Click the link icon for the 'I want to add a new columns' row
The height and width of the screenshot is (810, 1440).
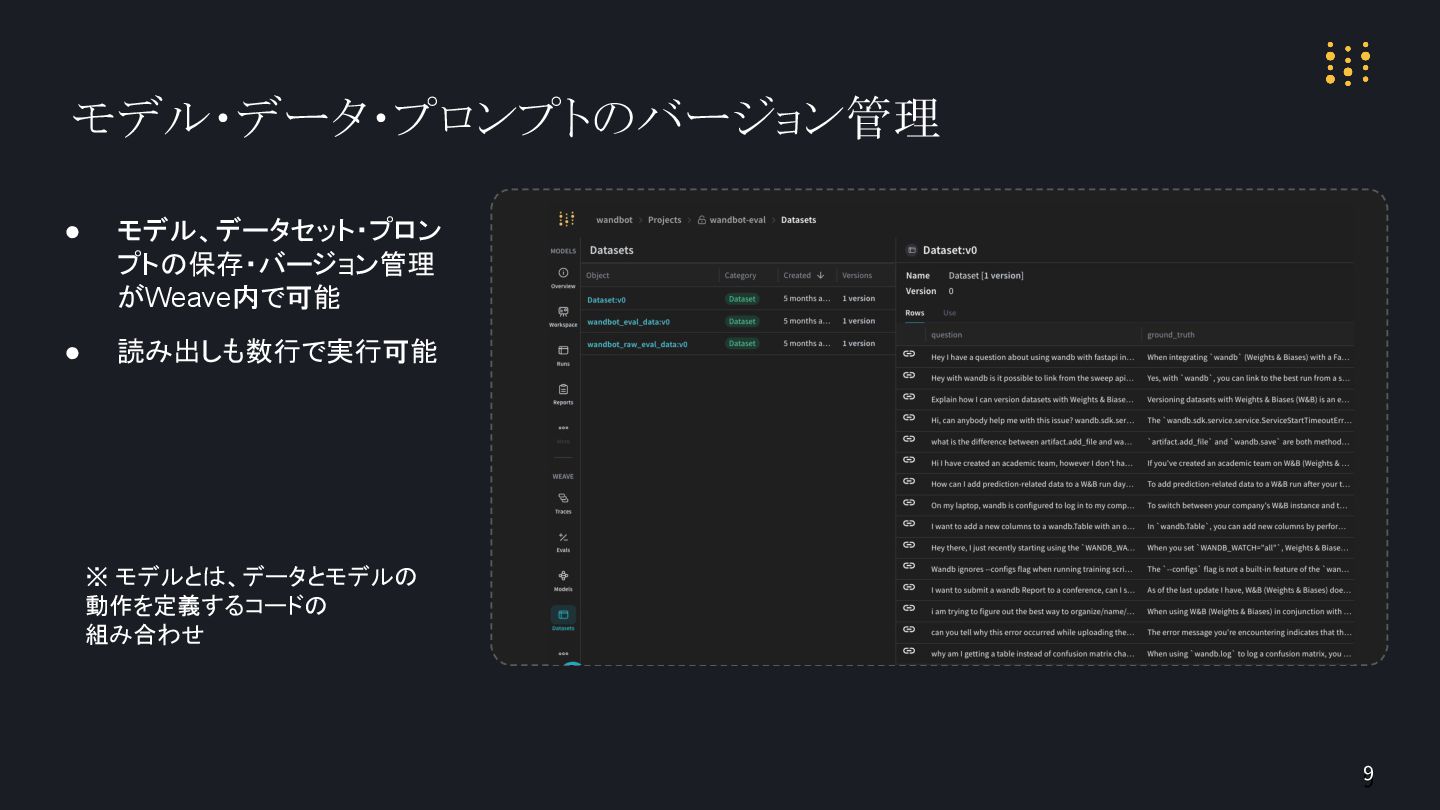(x=909, y=523)
